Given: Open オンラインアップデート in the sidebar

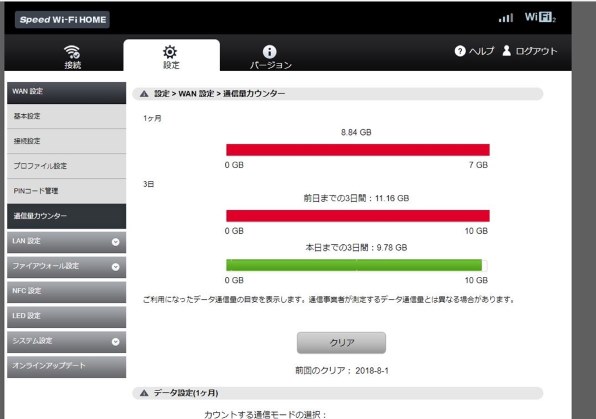Looking at the screenshot, I should click(67, 367).
